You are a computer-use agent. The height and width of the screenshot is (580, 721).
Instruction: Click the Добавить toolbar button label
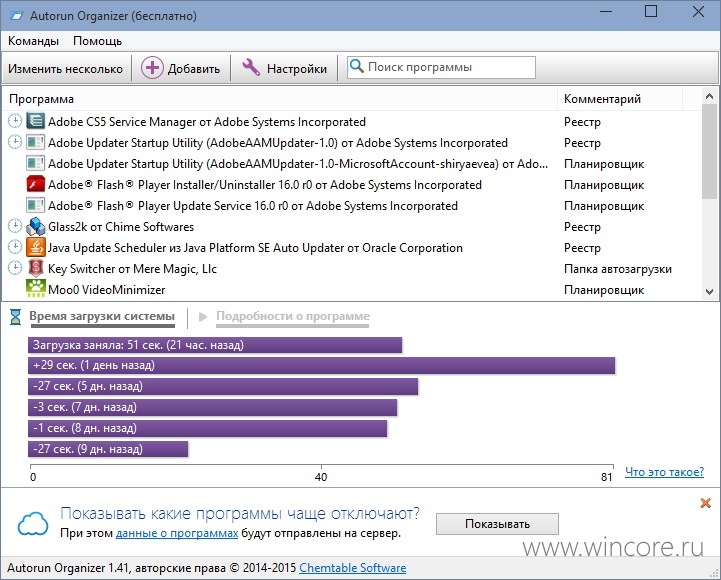click(194, 69)
